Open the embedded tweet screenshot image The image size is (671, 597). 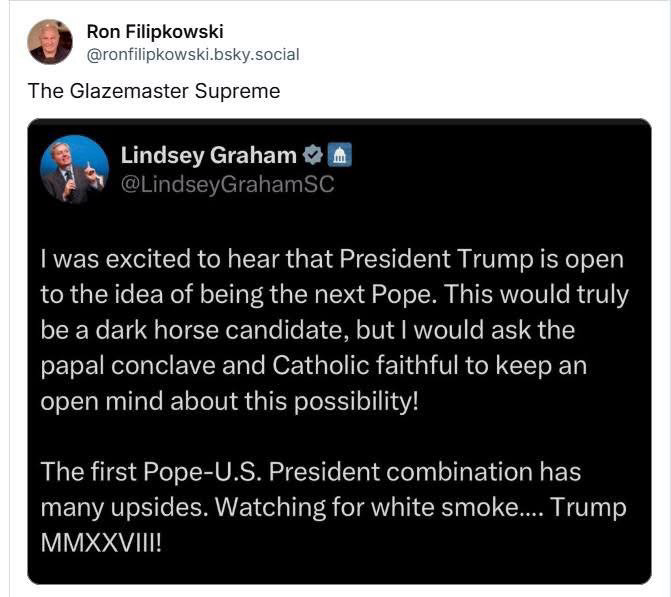(x=339, y=351)
